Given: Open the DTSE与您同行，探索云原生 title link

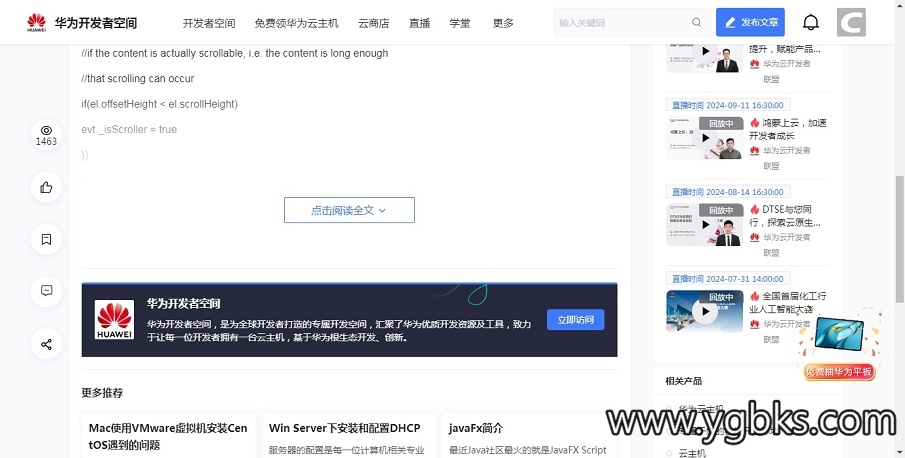Looking at the screenshot, I should 785,216.
